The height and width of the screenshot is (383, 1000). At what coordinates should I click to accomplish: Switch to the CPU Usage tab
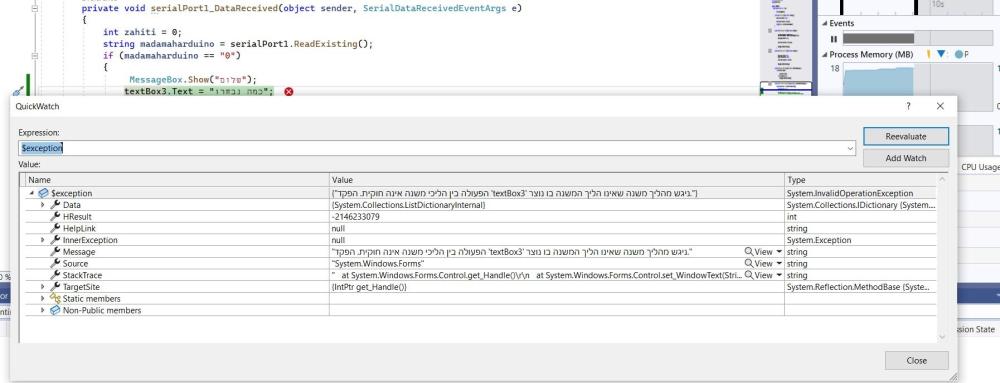(980, 167)
